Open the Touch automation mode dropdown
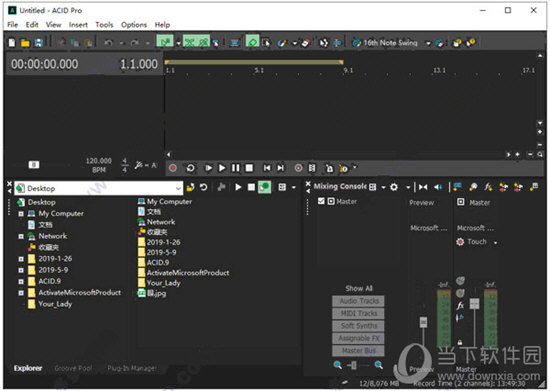550x391 pixels. (495, 243)
